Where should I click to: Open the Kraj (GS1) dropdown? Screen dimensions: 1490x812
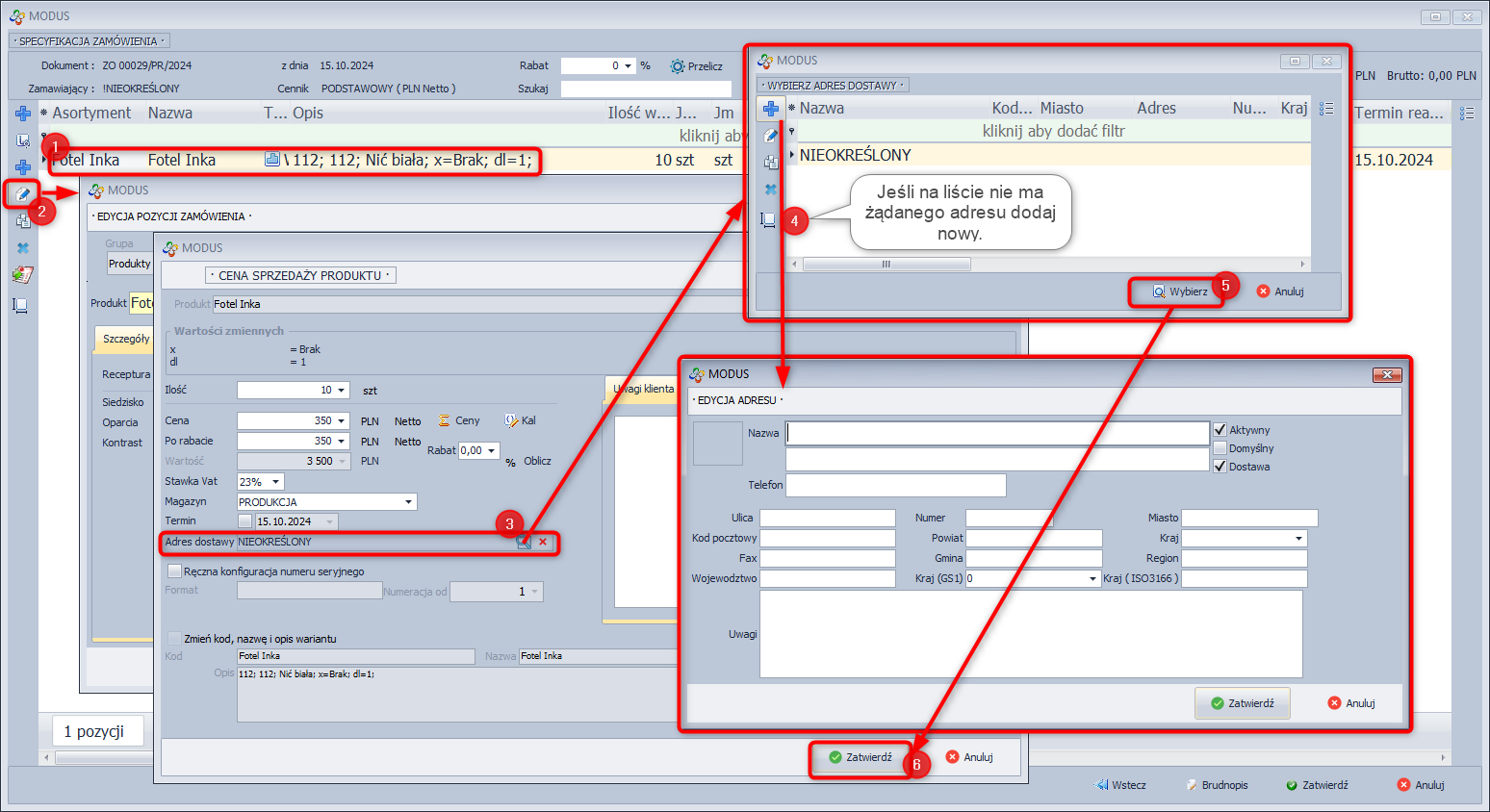(x=1092, y=579)
